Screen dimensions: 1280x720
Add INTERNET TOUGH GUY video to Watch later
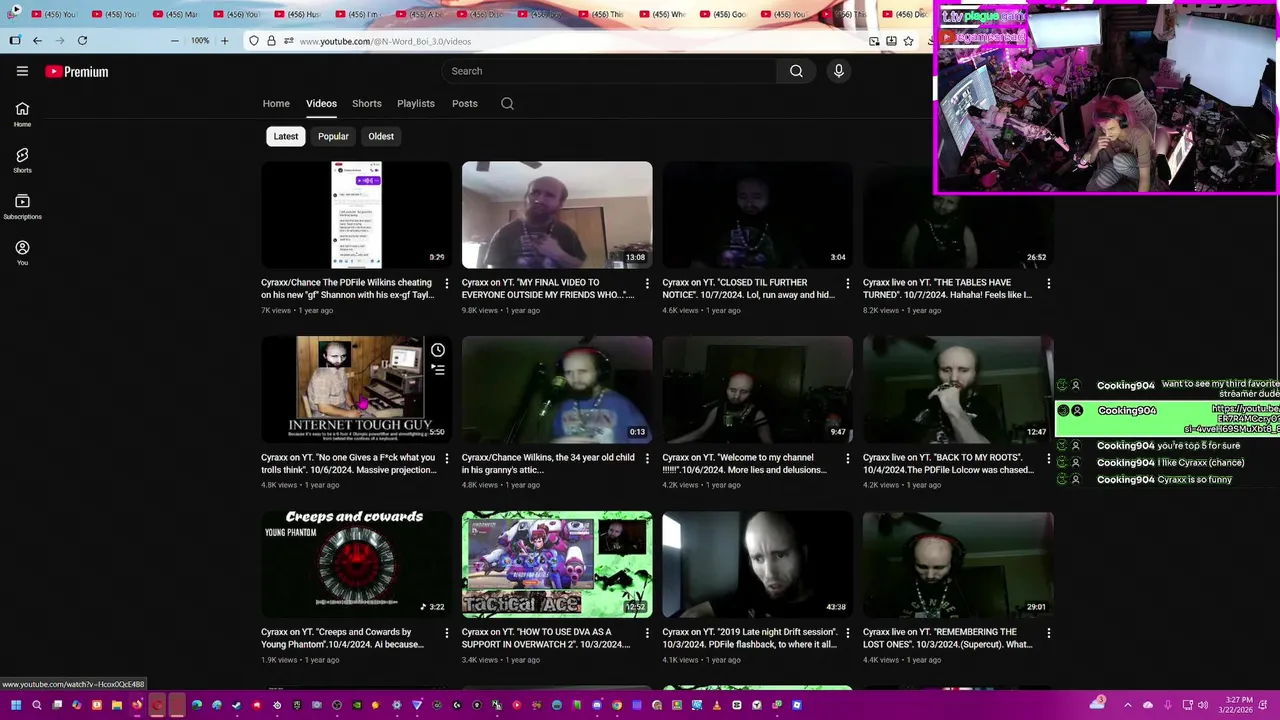[438, 351]
